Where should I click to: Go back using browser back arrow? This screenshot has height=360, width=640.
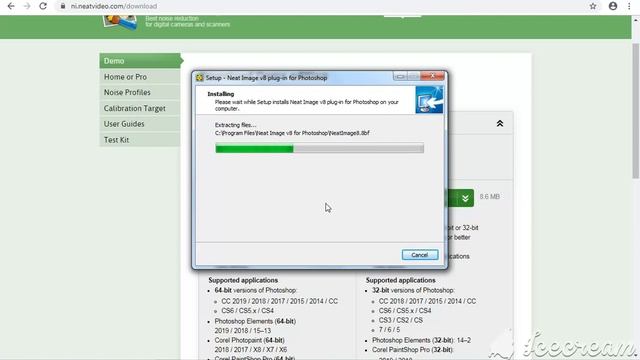tap(11, 6)
